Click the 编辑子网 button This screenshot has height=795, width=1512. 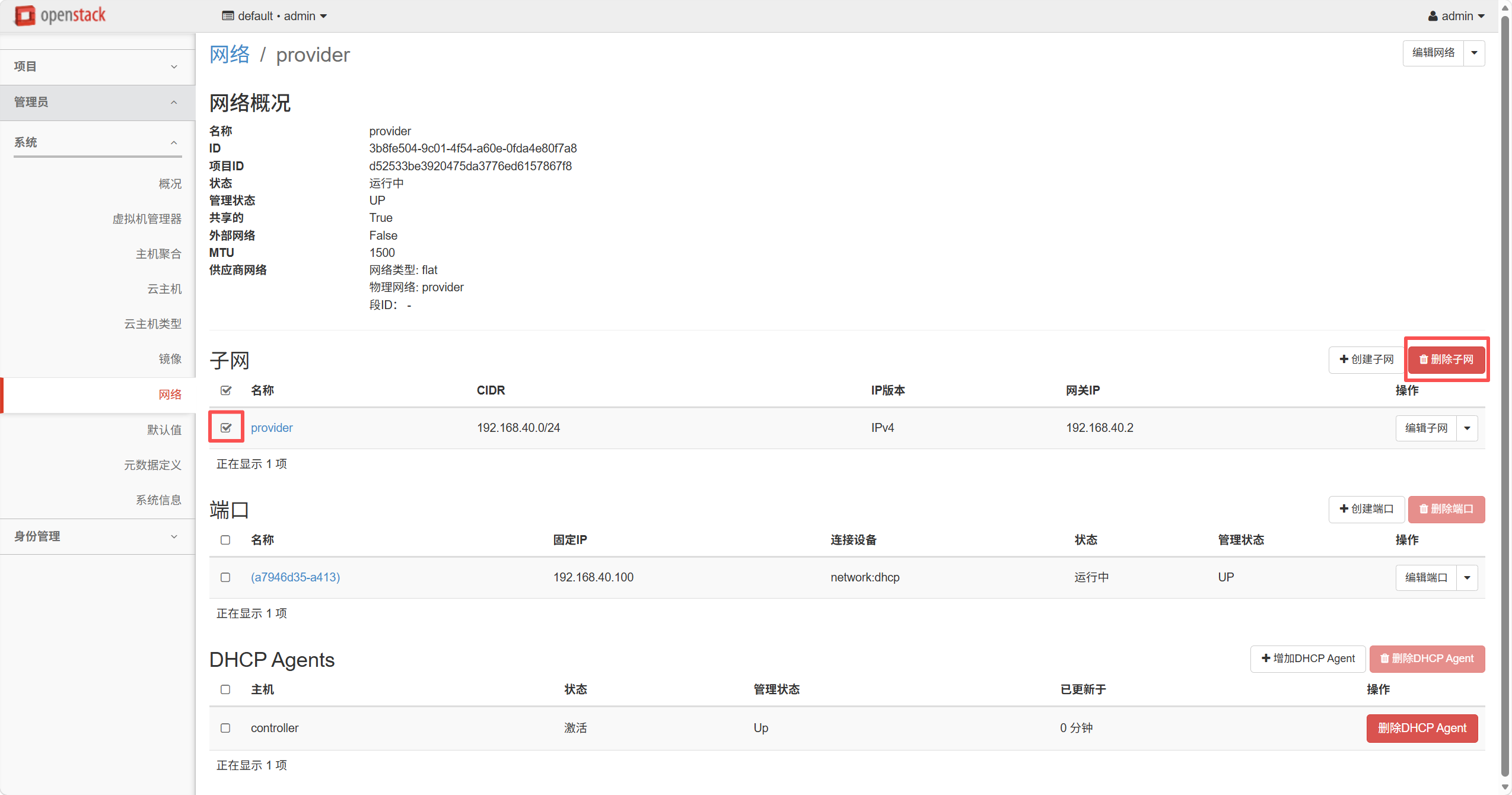pyautogui.click(x=1426, y=428)
